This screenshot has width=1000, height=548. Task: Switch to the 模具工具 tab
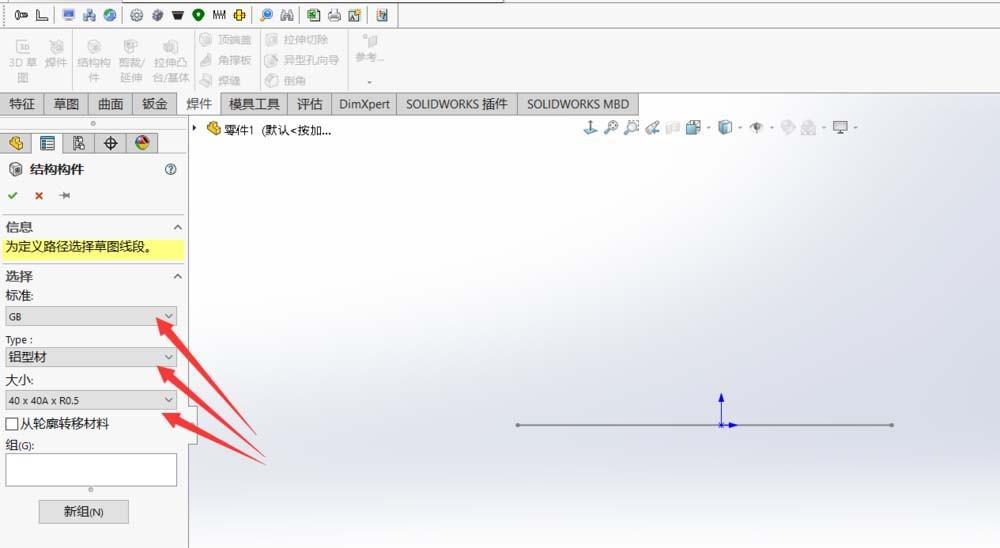click(254, 104)
